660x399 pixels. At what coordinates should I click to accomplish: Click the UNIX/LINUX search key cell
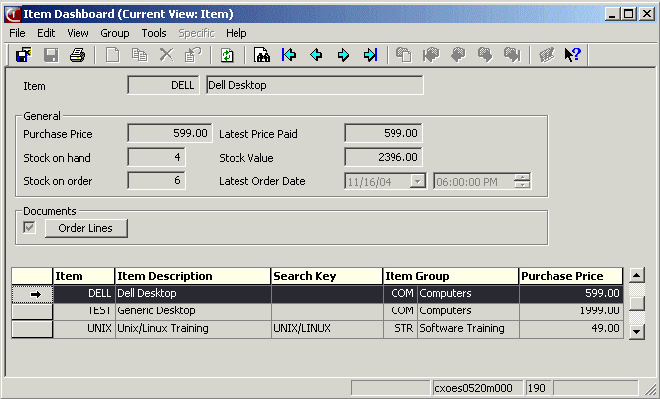327,329
